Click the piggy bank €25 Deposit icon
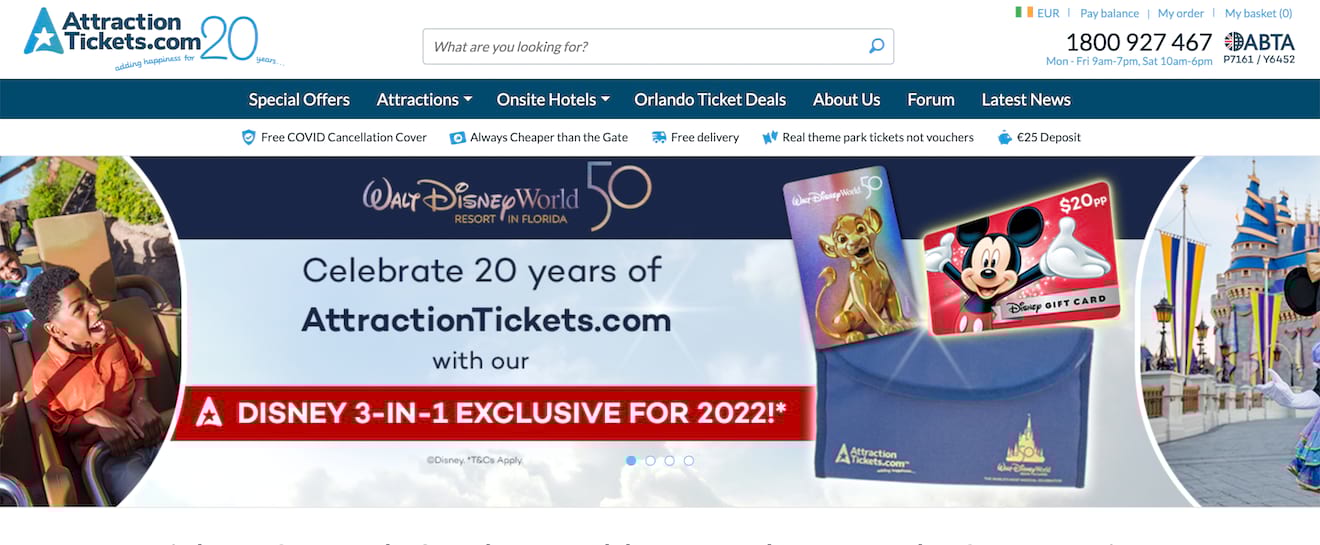The width and height of the screenshot is (1320, 545). click(x=1005, y=137)
